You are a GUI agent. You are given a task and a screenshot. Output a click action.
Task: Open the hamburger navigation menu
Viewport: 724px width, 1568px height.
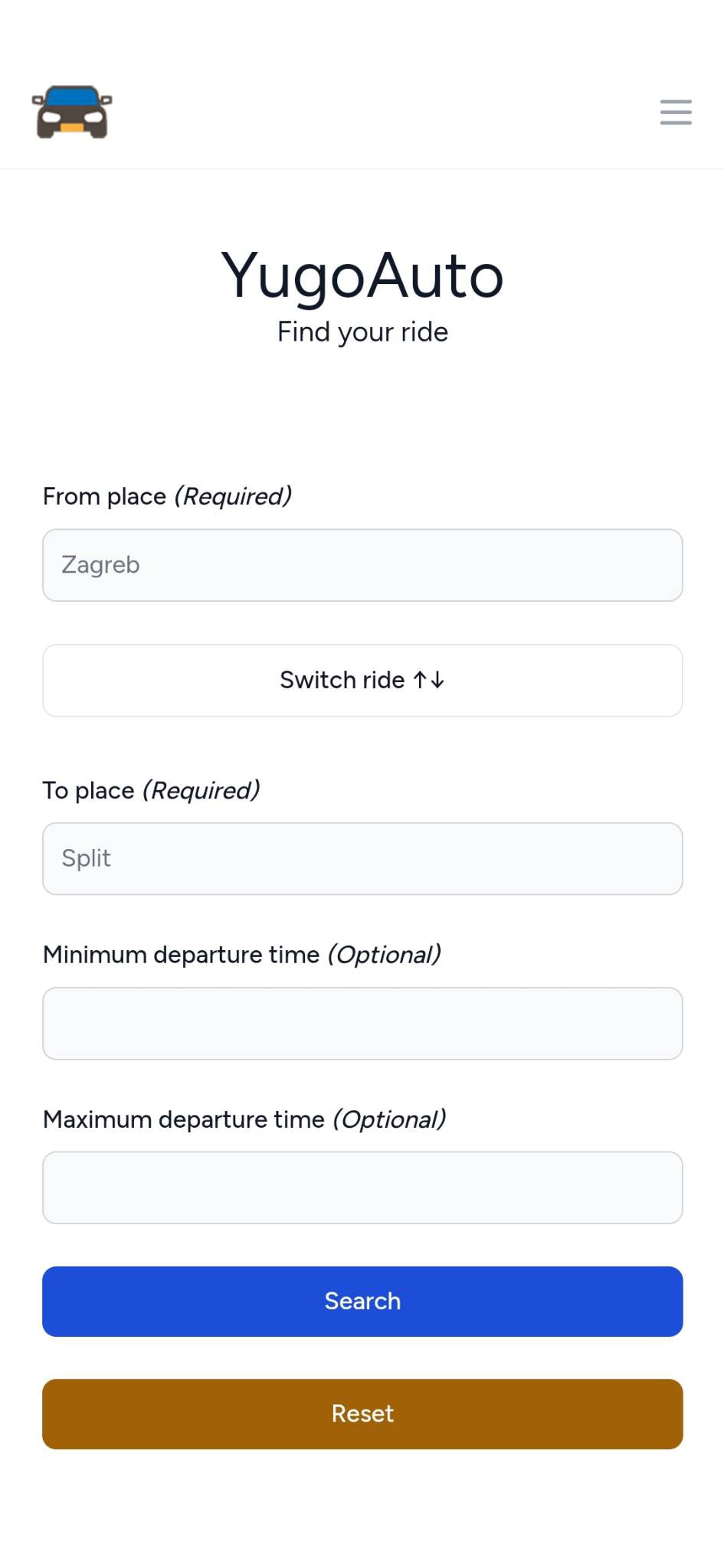pyautogui.click(x=676, y=112)
